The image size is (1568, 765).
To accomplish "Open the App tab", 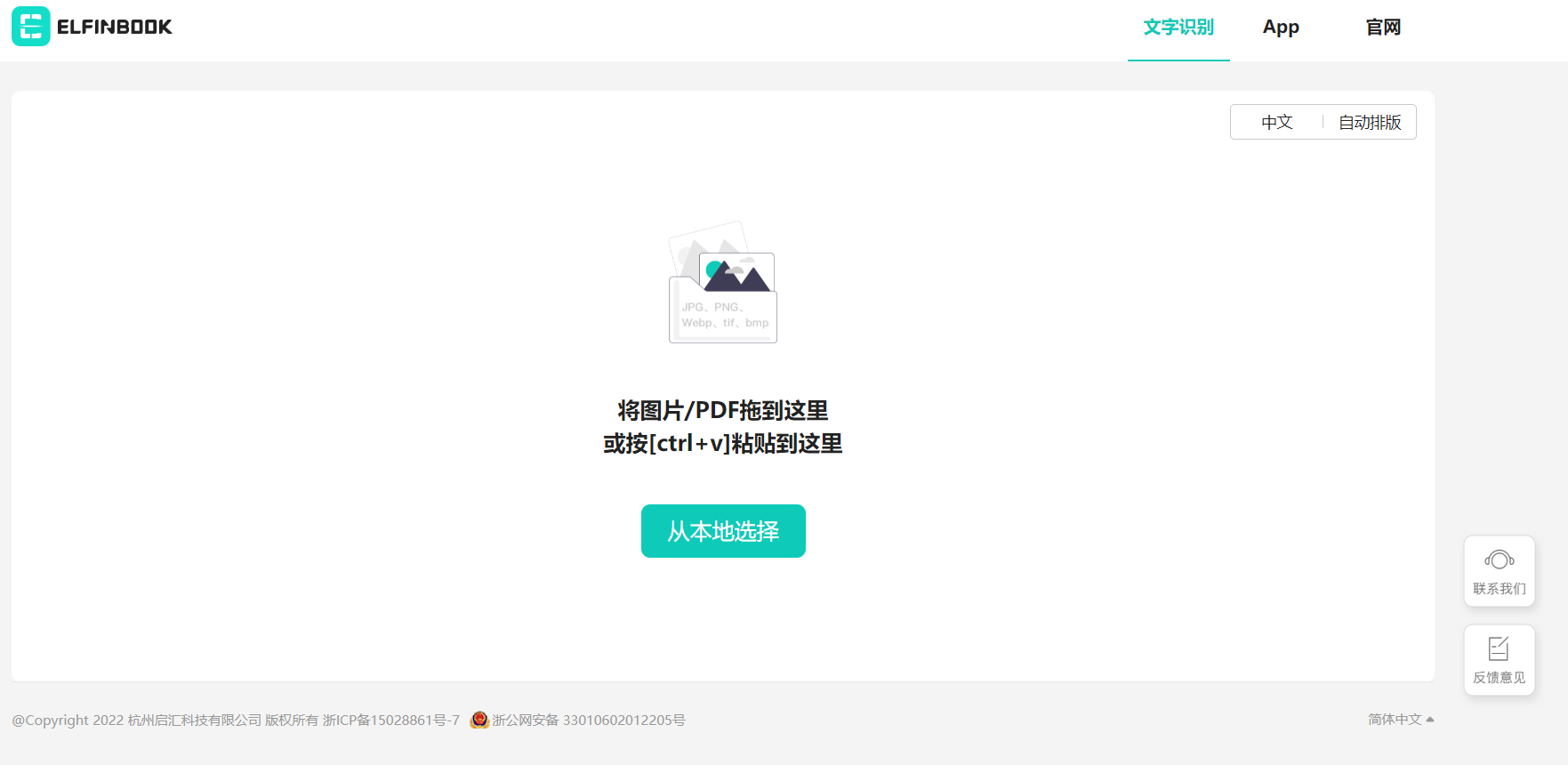I will (x=1281, y=28).
